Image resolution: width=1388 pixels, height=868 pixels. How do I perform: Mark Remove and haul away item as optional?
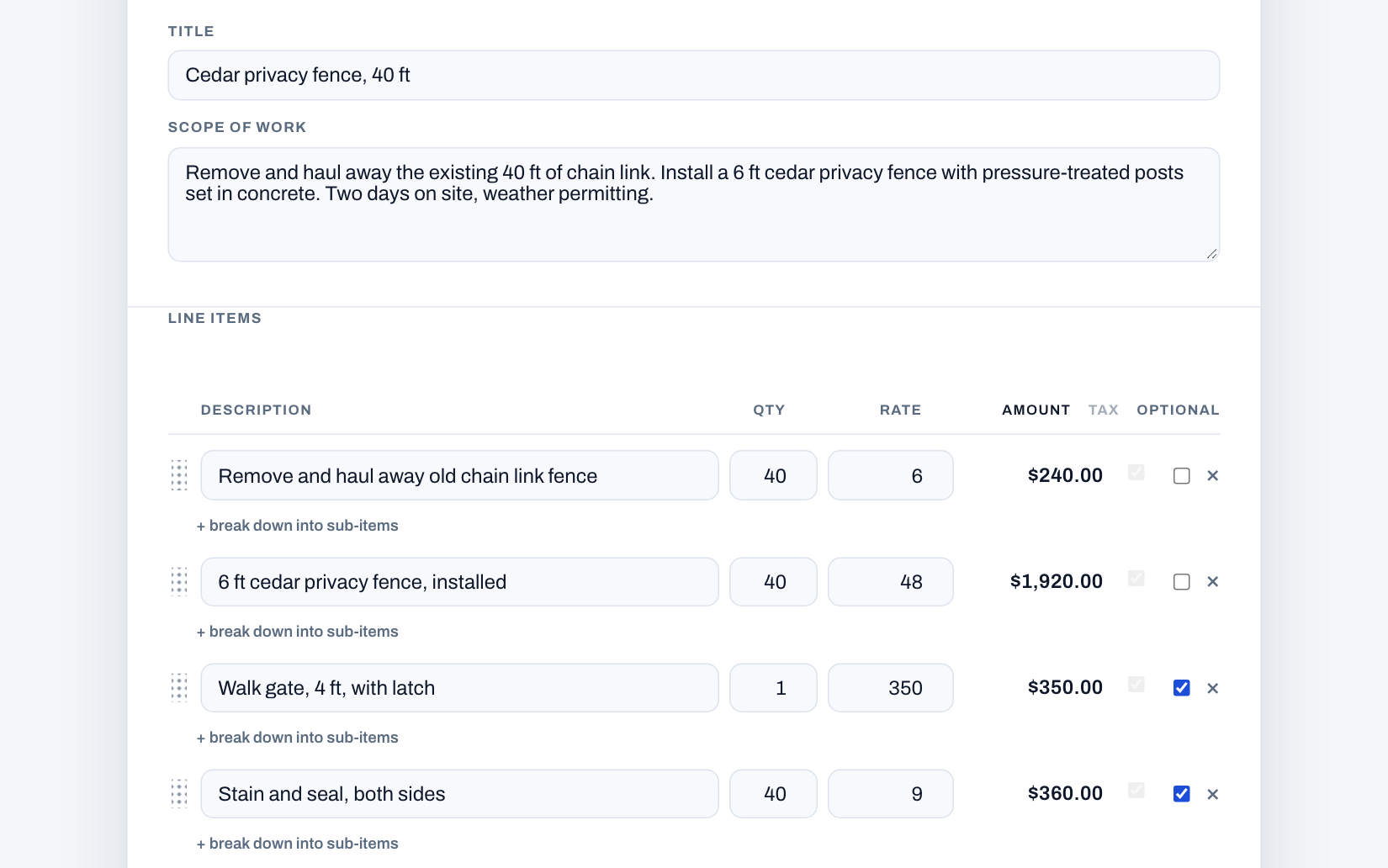point(1182,476)
